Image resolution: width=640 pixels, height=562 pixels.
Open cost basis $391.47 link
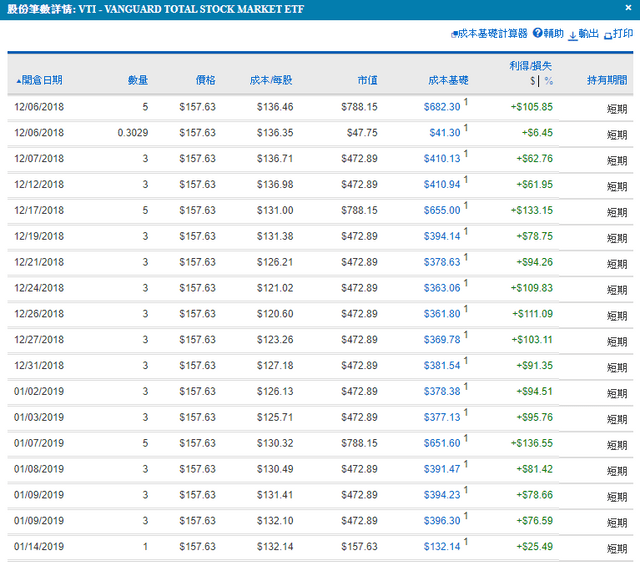pos(442,469)
